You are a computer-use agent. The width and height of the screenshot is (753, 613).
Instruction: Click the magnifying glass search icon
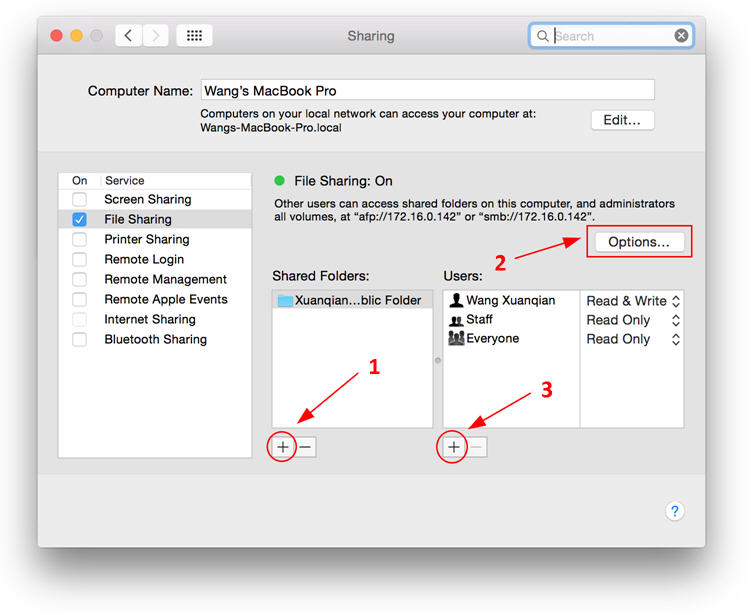click(x=542, y=36)
